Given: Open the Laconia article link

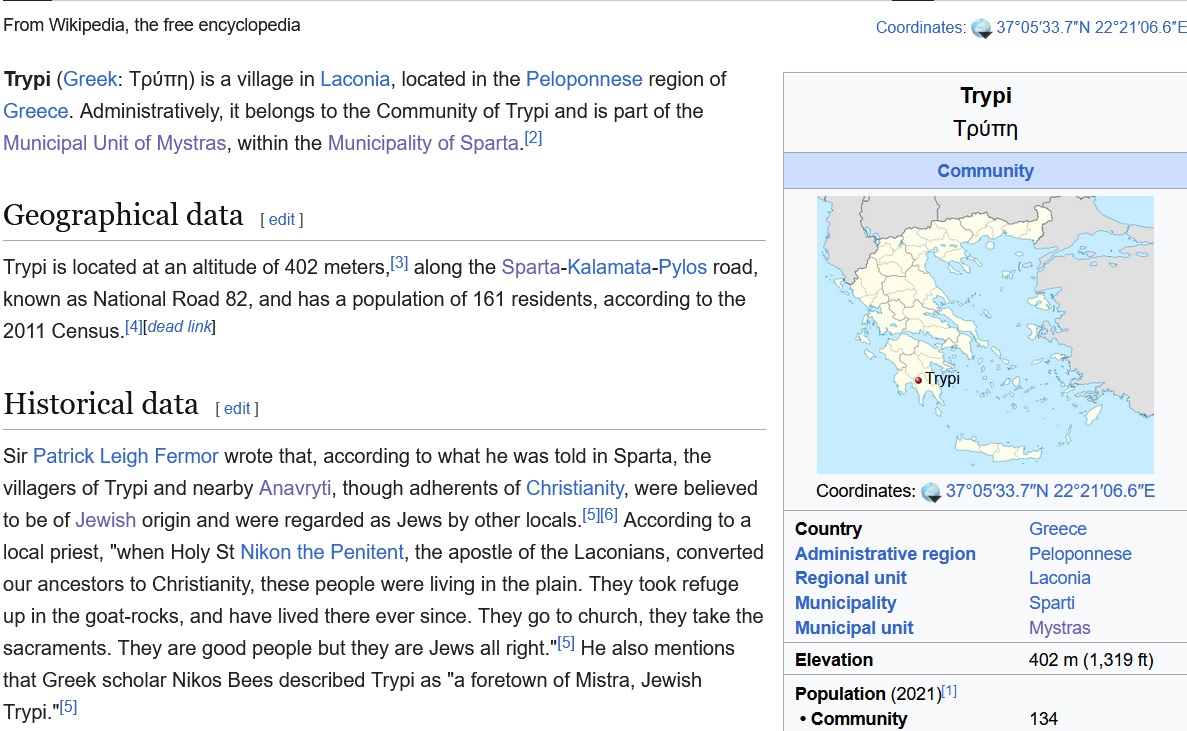Looking at the screenshot, I should [x=355, y=79].
